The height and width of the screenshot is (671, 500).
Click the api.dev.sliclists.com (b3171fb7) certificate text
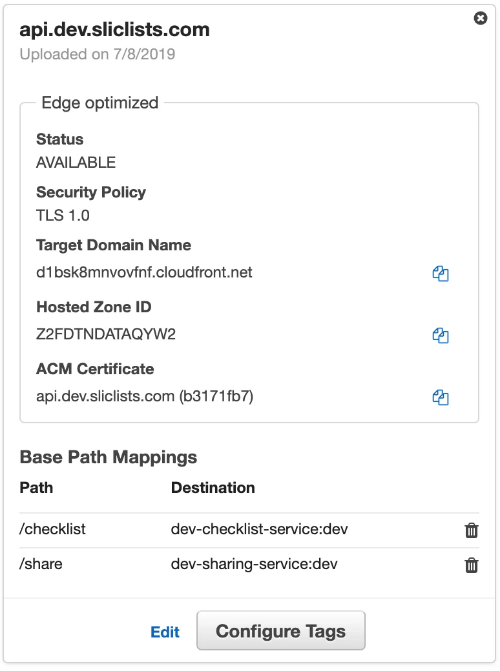click(x=145, y=396)
